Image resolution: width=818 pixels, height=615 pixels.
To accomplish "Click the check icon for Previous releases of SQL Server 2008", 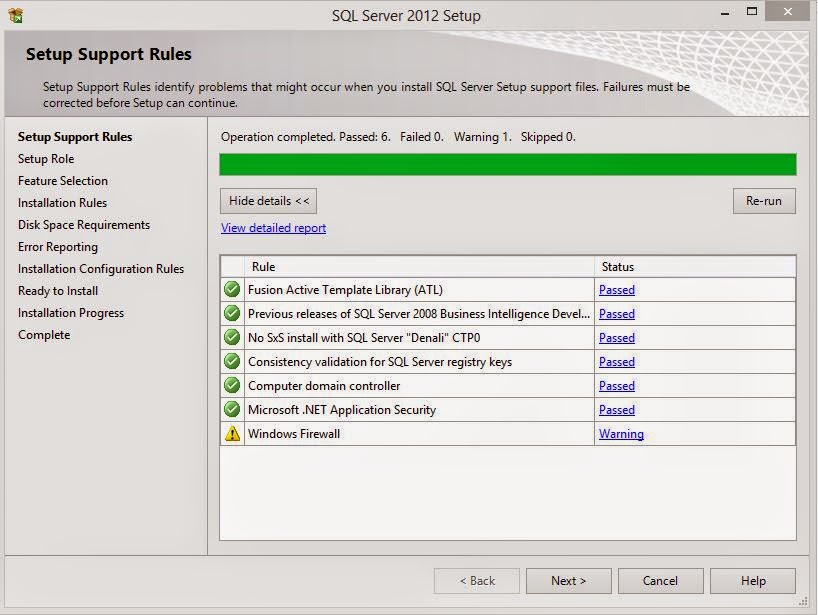I will pyautogui.click(x=232, y=313).
